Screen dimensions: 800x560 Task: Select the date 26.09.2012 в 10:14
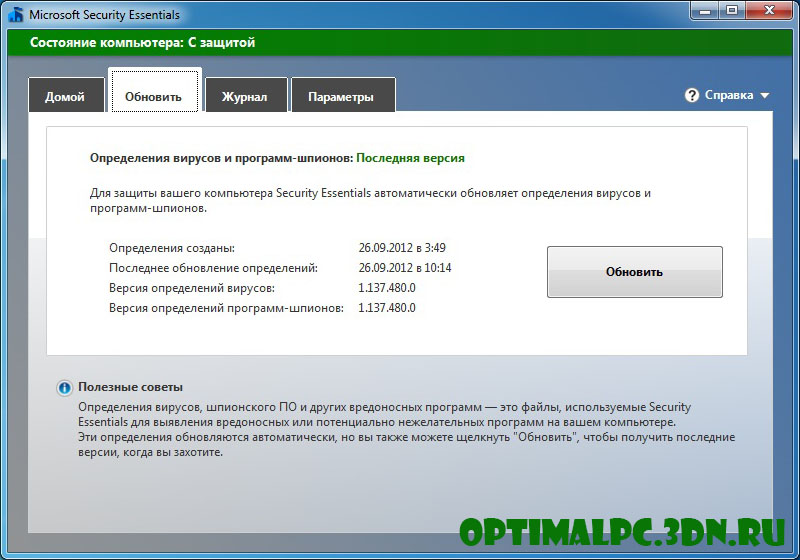(x=405, y=268)
